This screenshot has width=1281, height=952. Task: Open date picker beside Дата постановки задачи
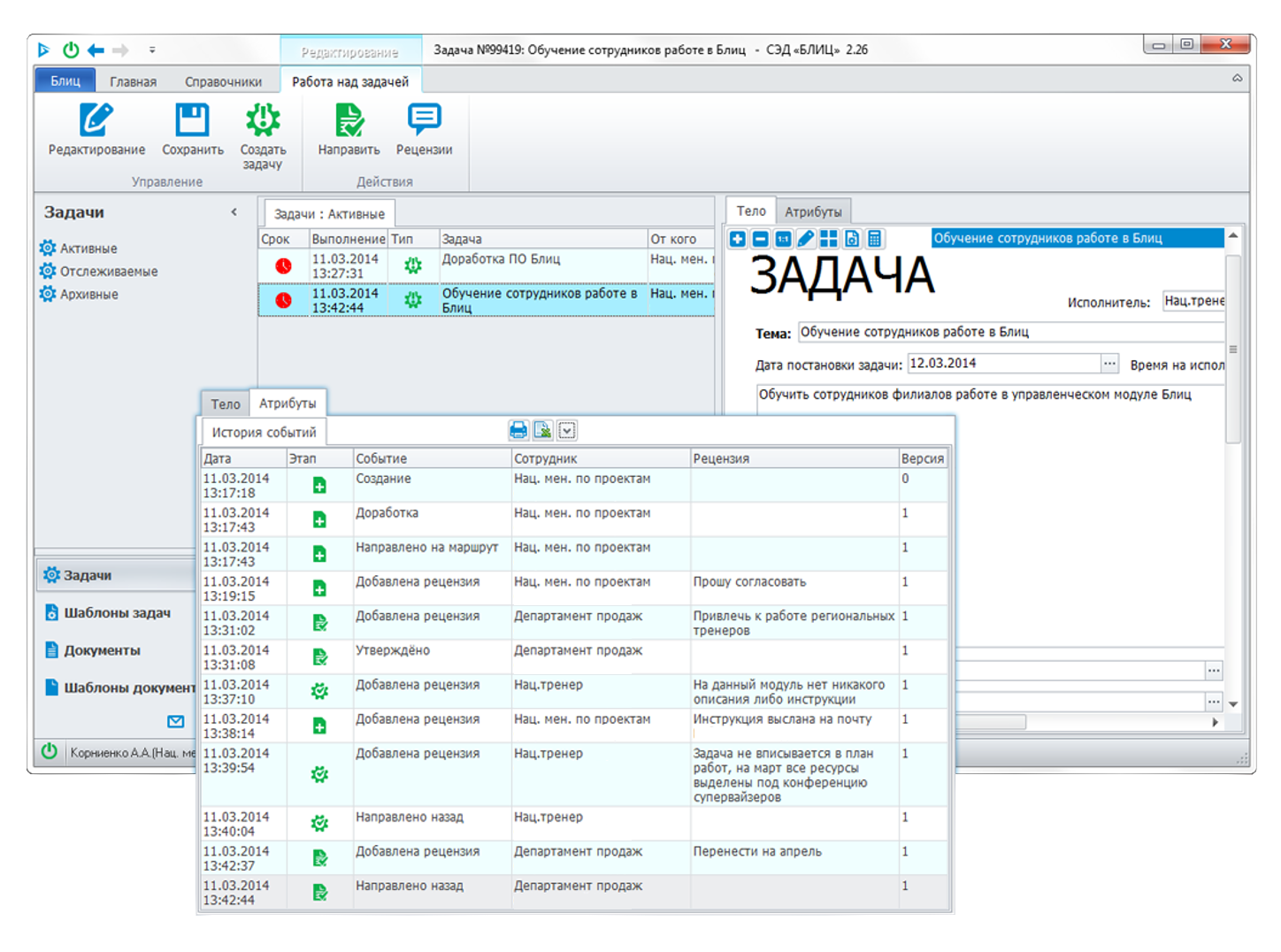pos(1109,364)
